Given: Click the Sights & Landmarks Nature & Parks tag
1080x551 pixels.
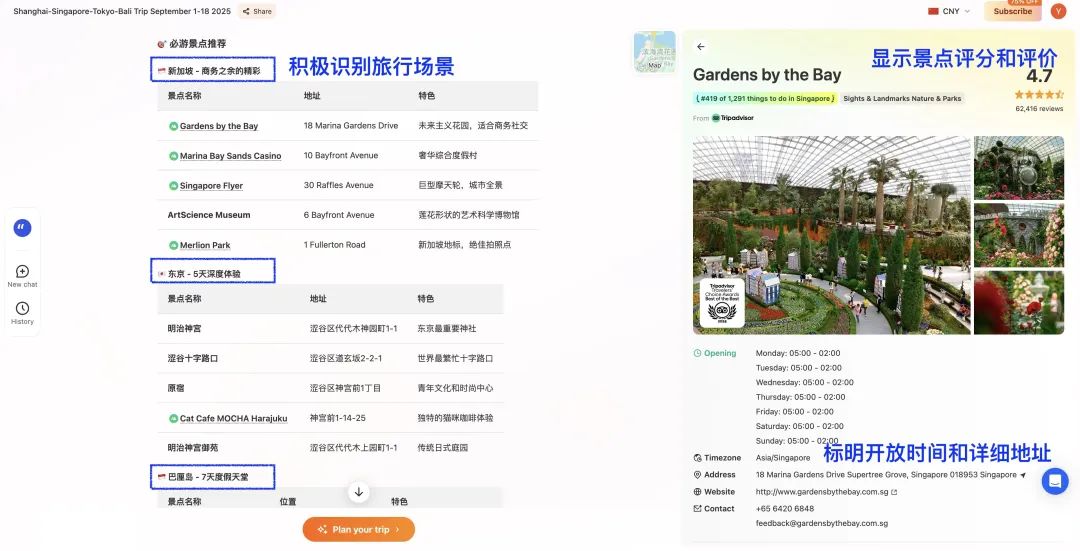Looking at the screenshot, I should tap(902, 98).
